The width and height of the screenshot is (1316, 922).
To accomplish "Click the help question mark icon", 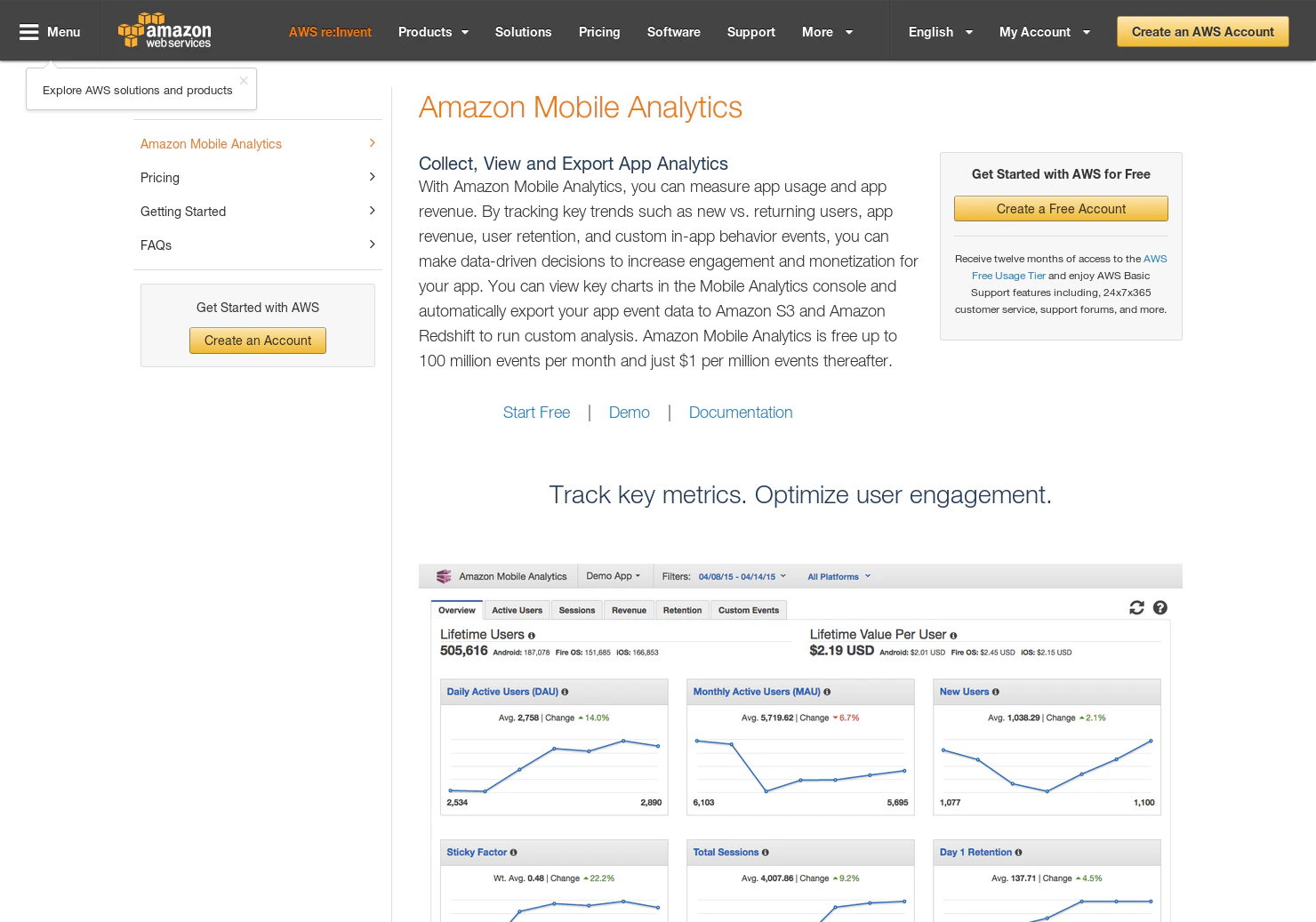I will (x=1160, y=607).
